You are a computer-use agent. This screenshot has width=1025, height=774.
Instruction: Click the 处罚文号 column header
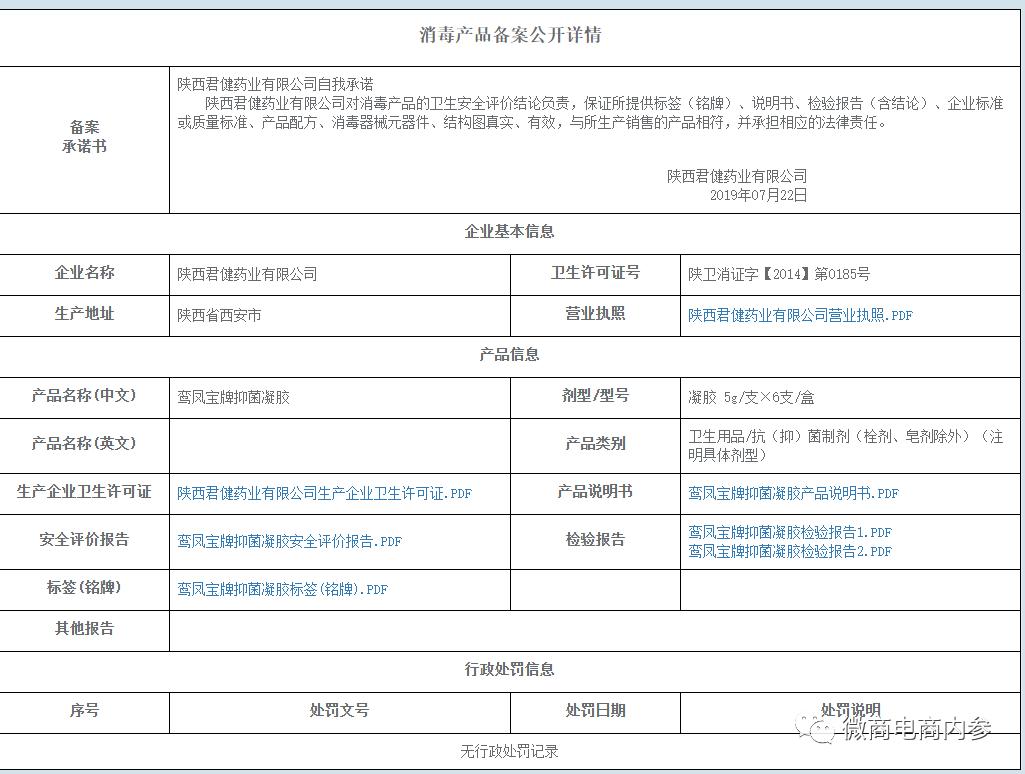coord(339,711)
